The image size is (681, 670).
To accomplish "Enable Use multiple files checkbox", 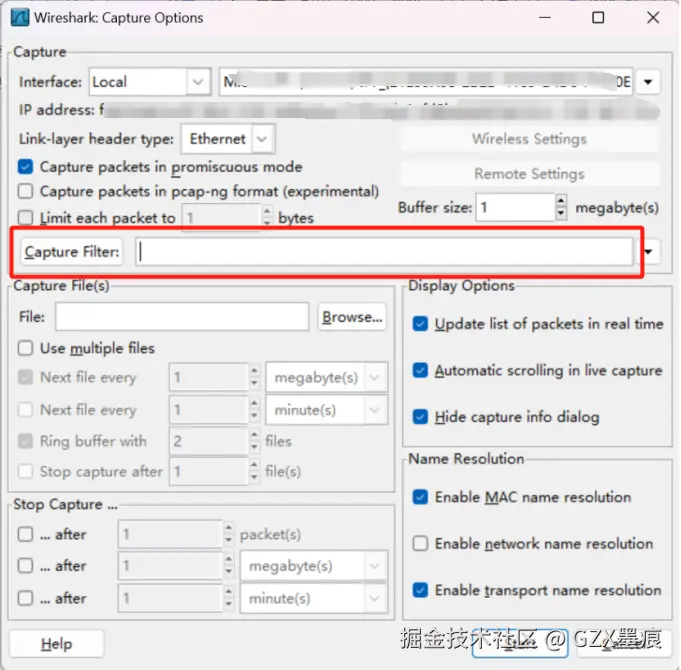I will tap(25, 348).
